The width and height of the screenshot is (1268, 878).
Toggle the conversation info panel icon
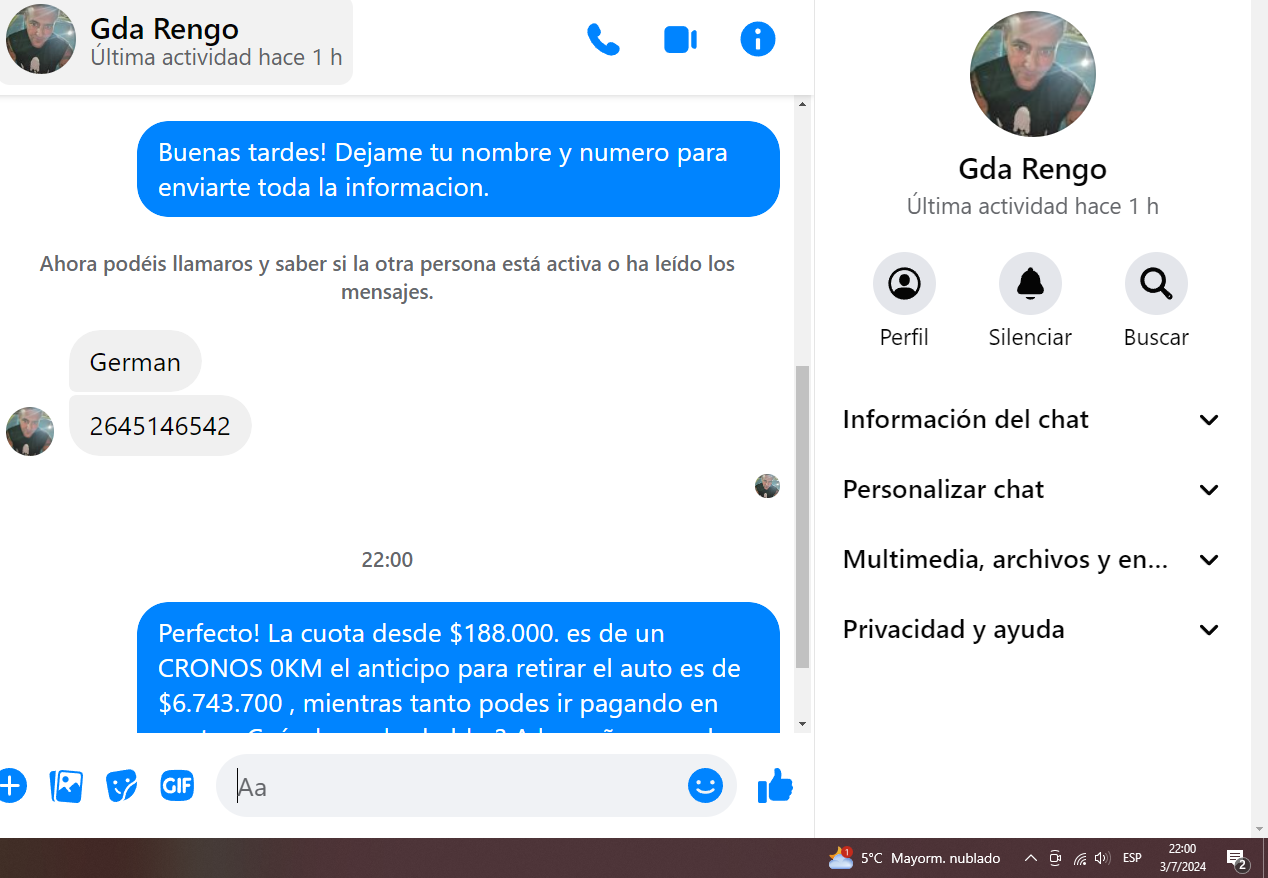(x=758, y=40)
